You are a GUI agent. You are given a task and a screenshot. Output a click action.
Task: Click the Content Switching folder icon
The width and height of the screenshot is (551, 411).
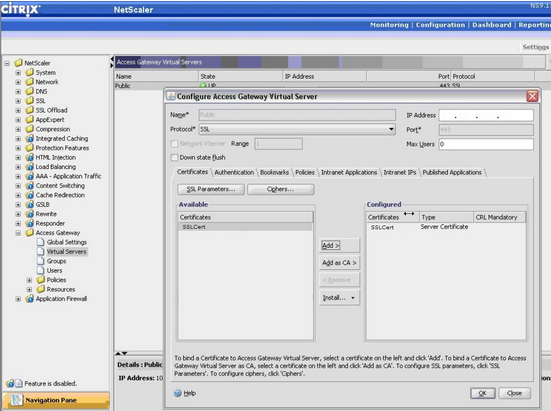click(30, 185)
